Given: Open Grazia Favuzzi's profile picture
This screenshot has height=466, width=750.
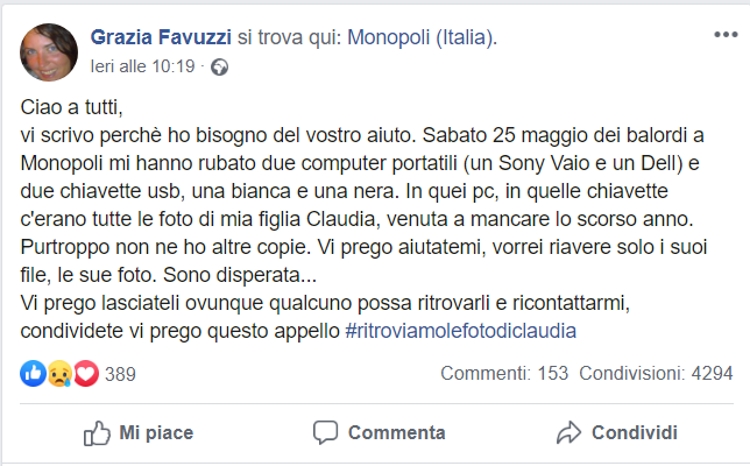Looking at the screenshot, I should (x=49, y=52).
